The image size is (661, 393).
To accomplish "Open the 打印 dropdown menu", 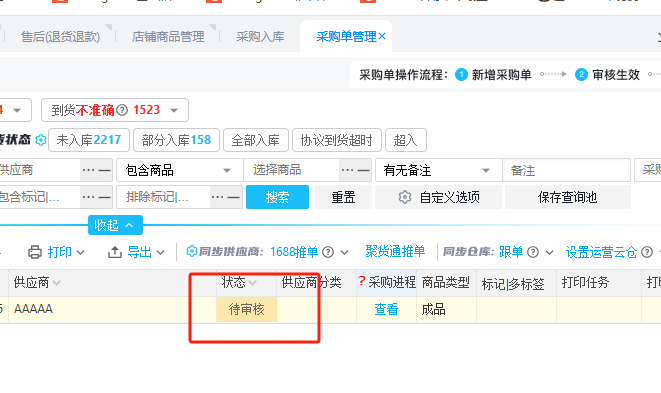I will pos(56,252).
